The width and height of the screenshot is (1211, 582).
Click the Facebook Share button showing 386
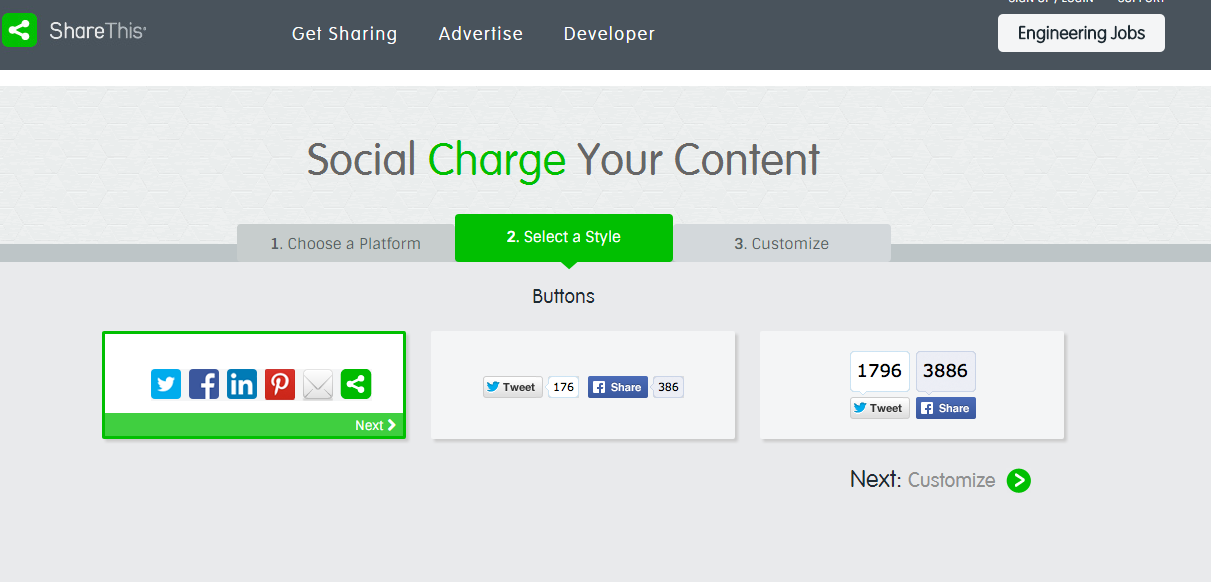coord(618,387)
